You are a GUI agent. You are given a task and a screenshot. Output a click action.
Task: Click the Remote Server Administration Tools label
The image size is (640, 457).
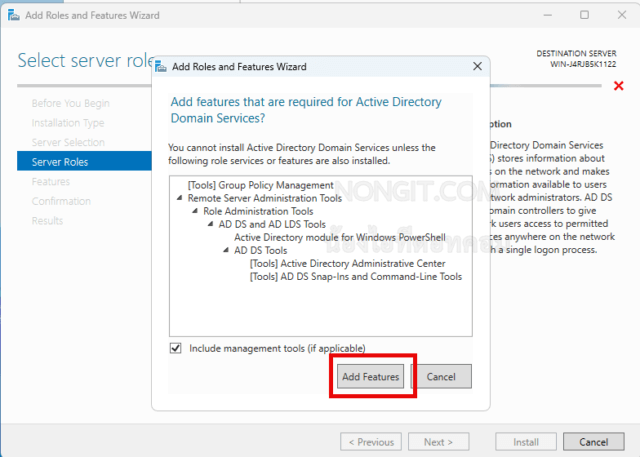click(x=264, y=198)
